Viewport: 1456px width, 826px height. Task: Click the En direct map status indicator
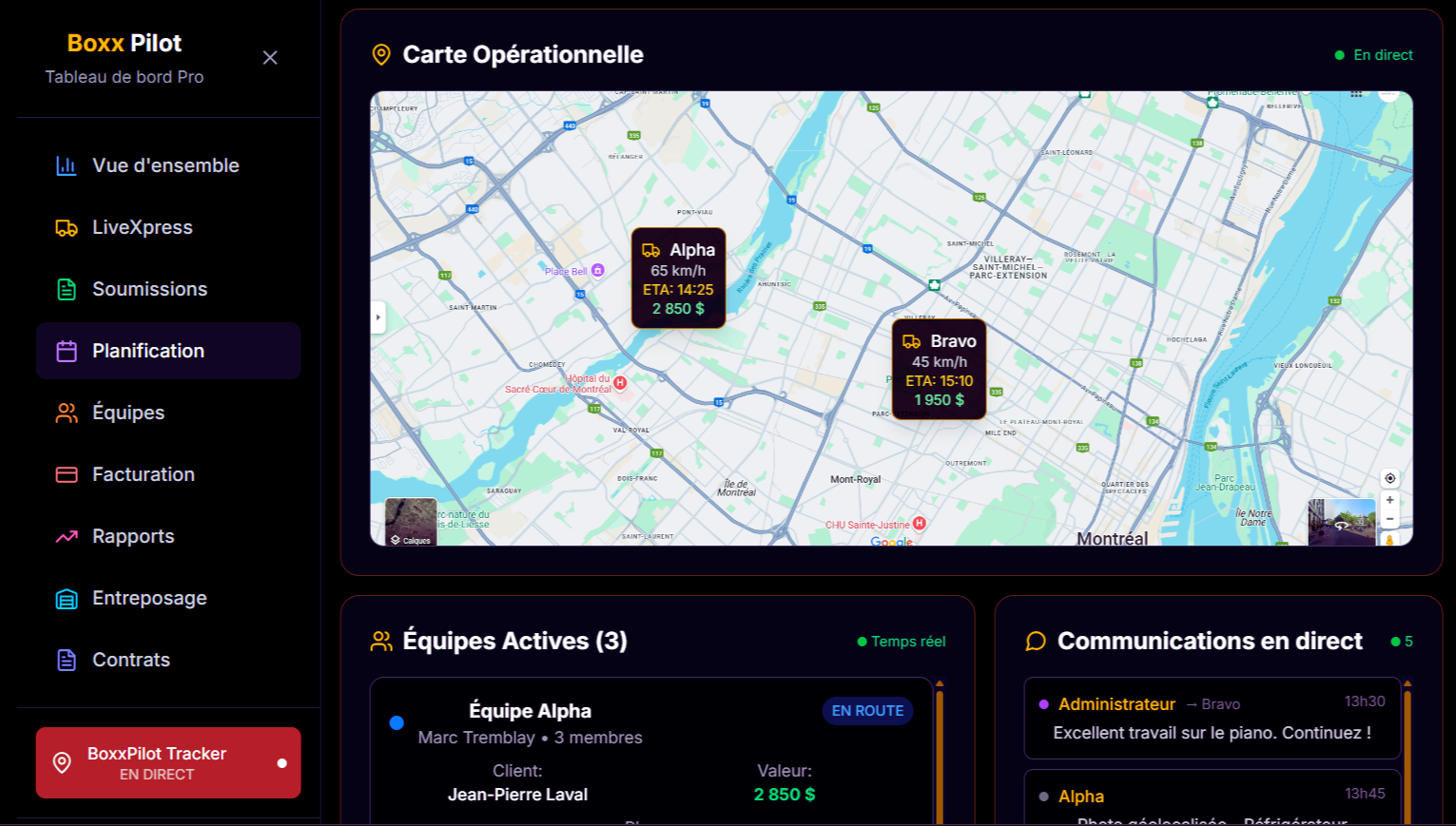coord(1374,55)
